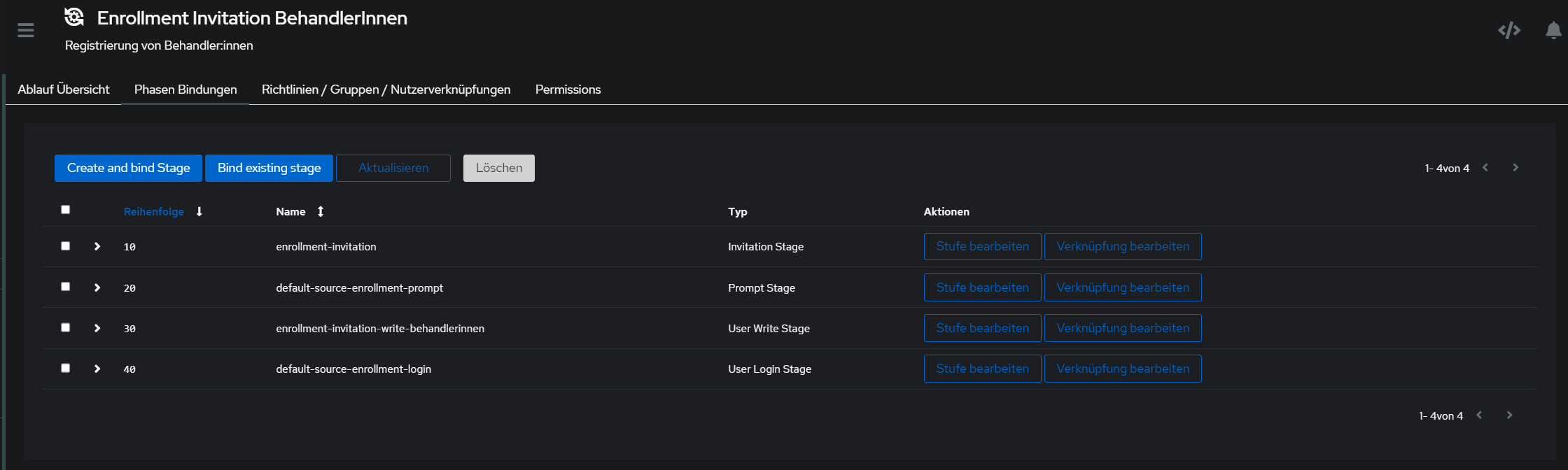Expand the default-source-enrollment-prompt row
Screen dimensions: 1568x470
[x=97, y=287]
